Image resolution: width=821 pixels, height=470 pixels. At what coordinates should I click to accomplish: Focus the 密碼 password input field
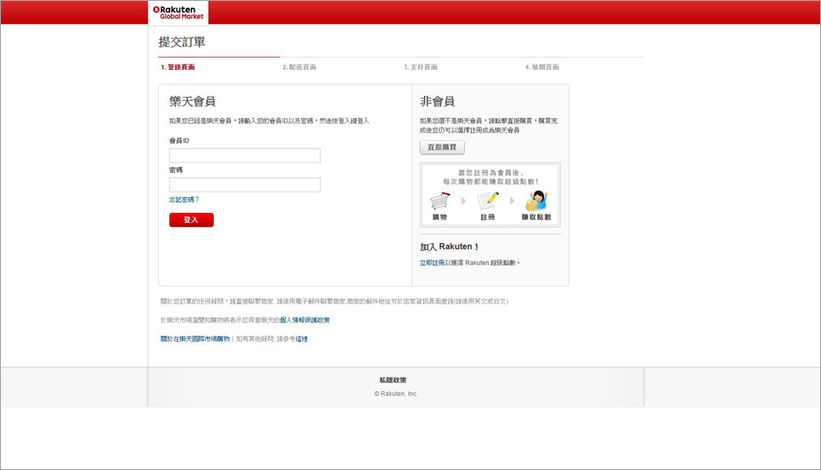245,185
